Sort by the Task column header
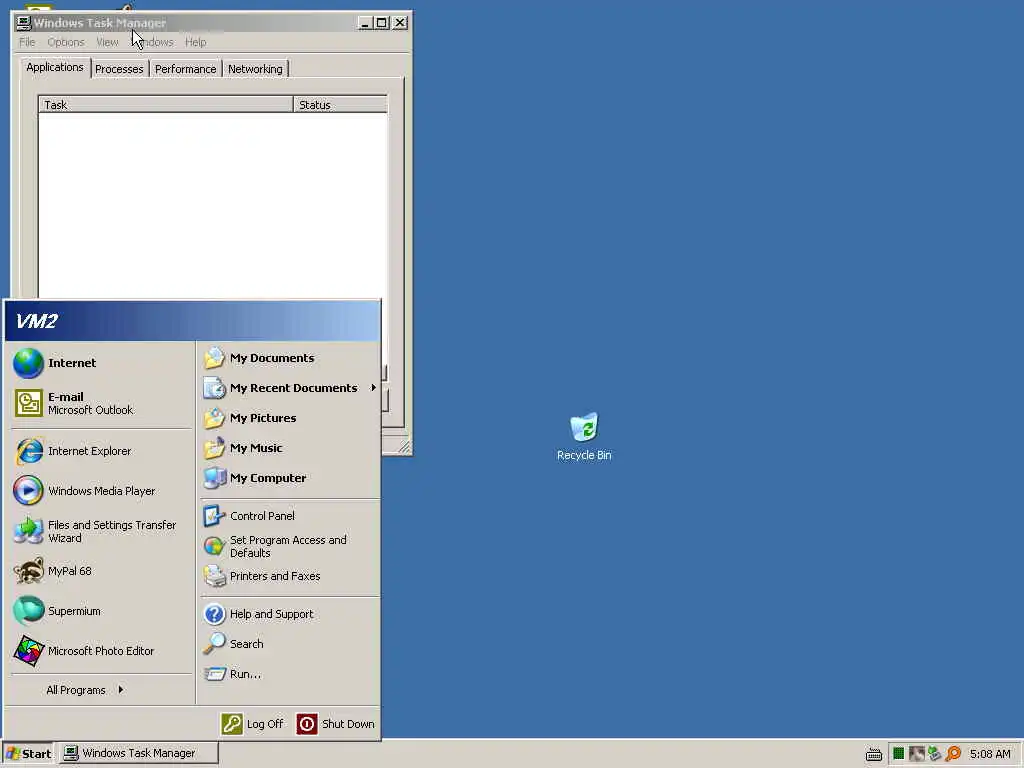This screenshot has width=1024, height=768. 166,104
